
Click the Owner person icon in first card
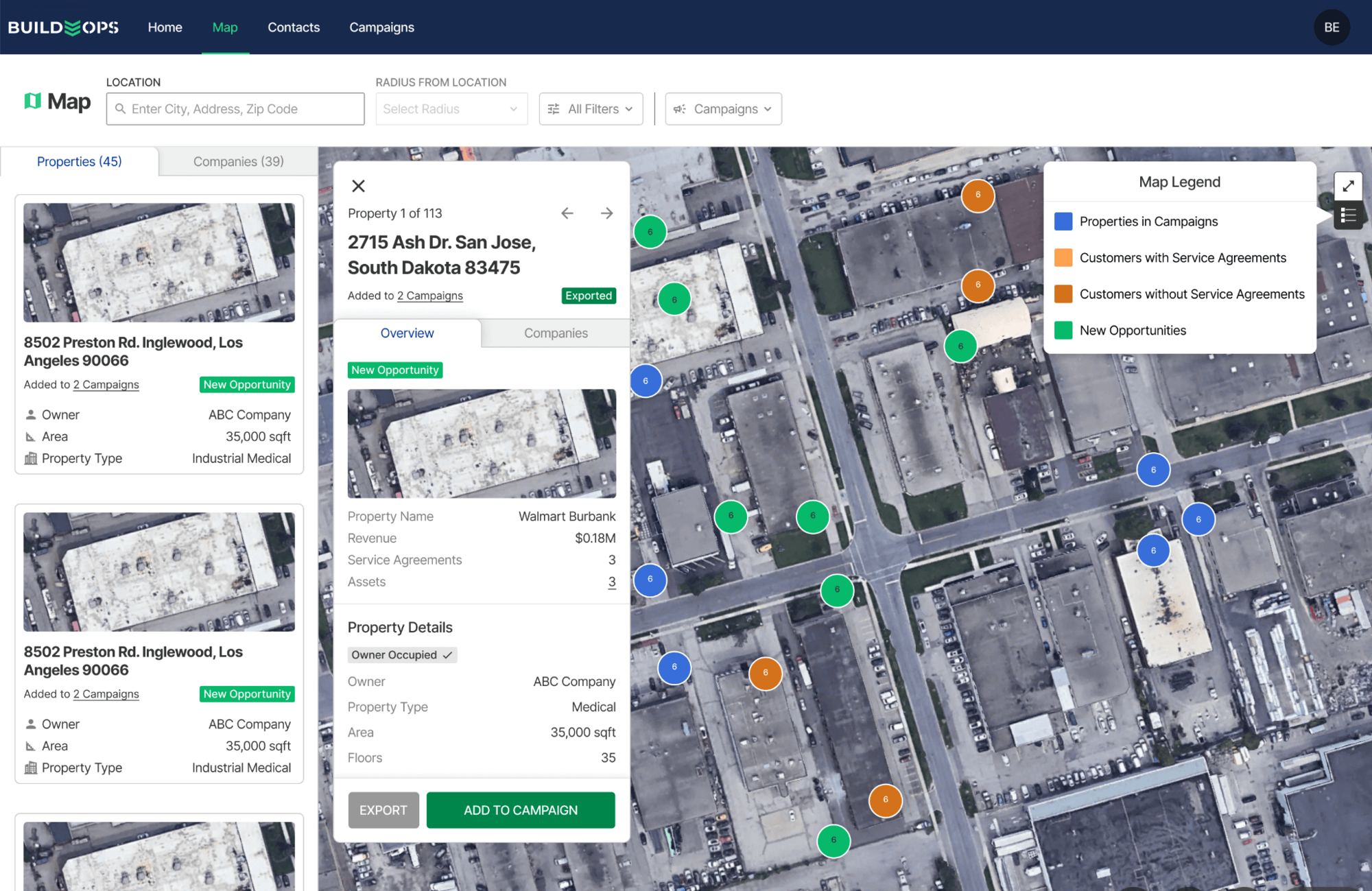(x=31, y=415)
